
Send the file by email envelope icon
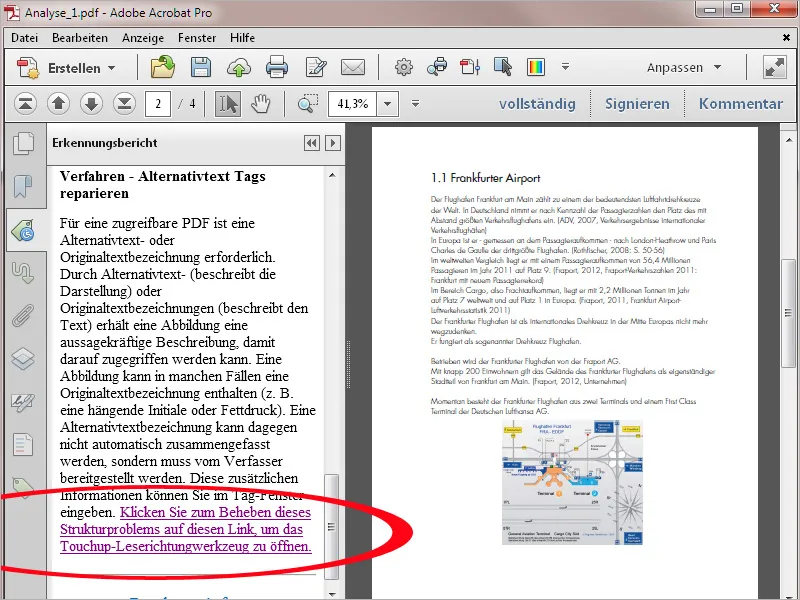(x=353, y=67)
